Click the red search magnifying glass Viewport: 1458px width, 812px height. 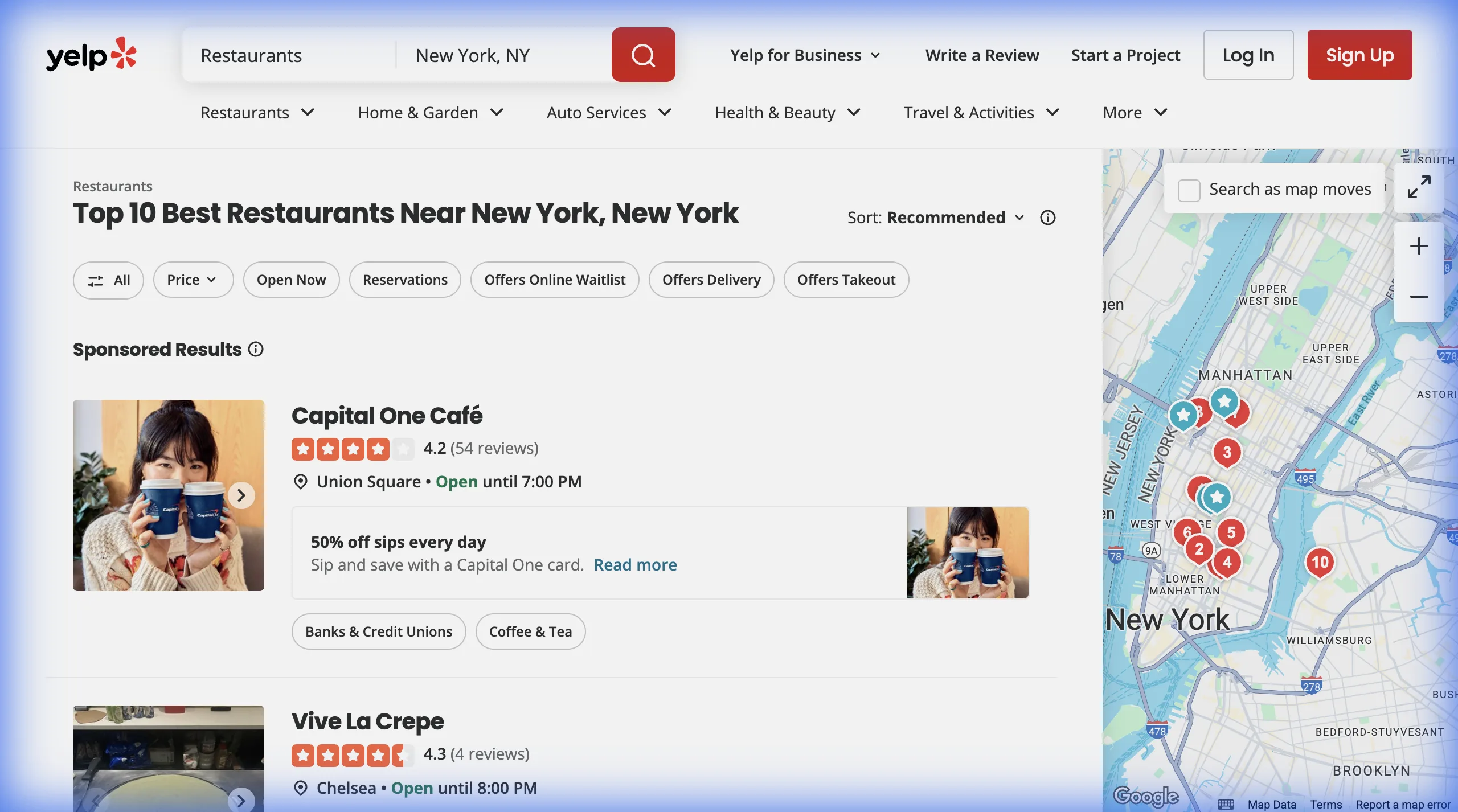643,54
